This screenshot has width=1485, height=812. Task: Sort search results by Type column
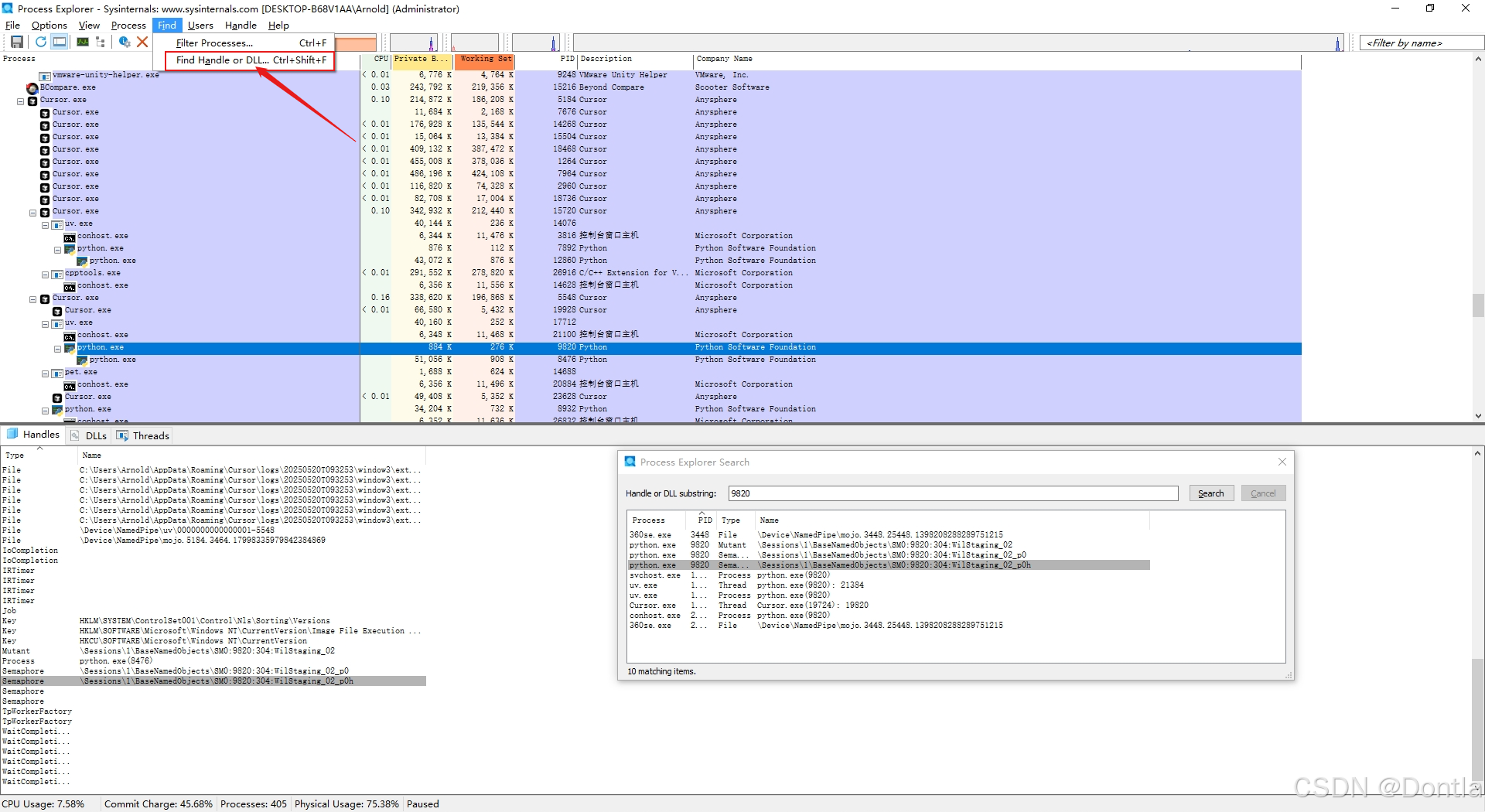(x=736, y=520)
